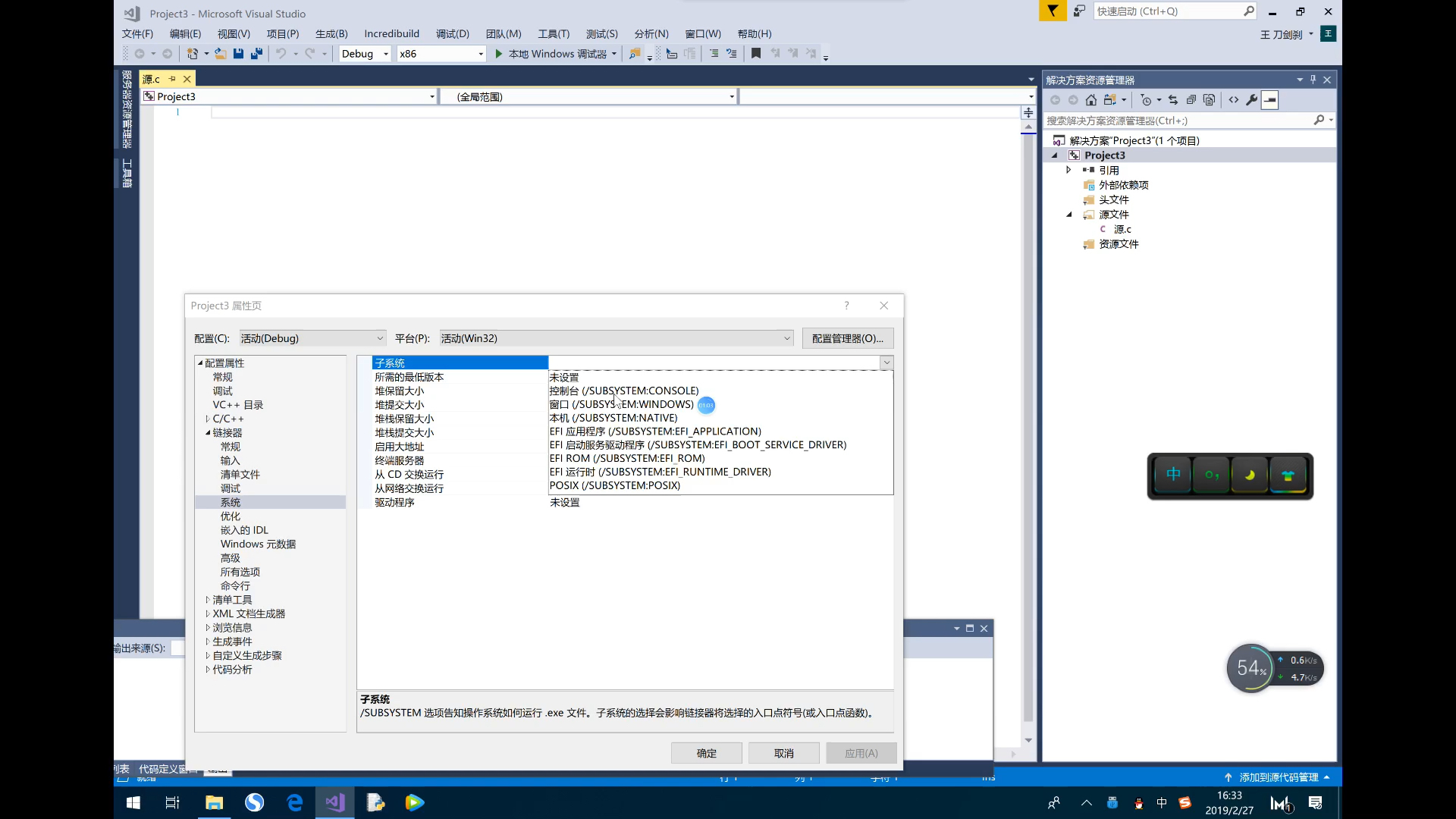Open Properties wrench icon in Solution Explorer
The height and width of the screenshot is (819, 1456).
coord(1252,100)
